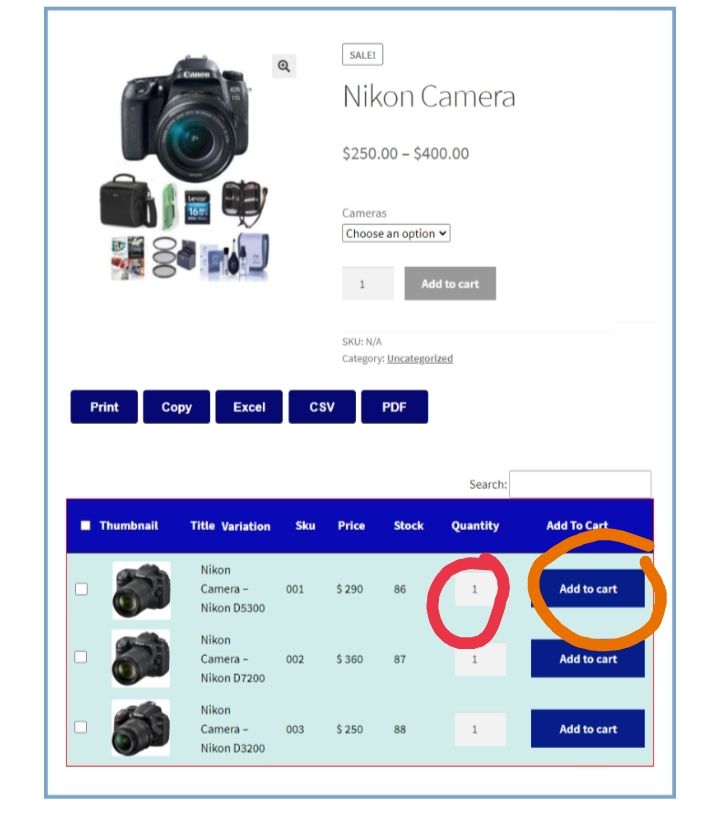Click the stock value 88

click(x=400, y=729)
